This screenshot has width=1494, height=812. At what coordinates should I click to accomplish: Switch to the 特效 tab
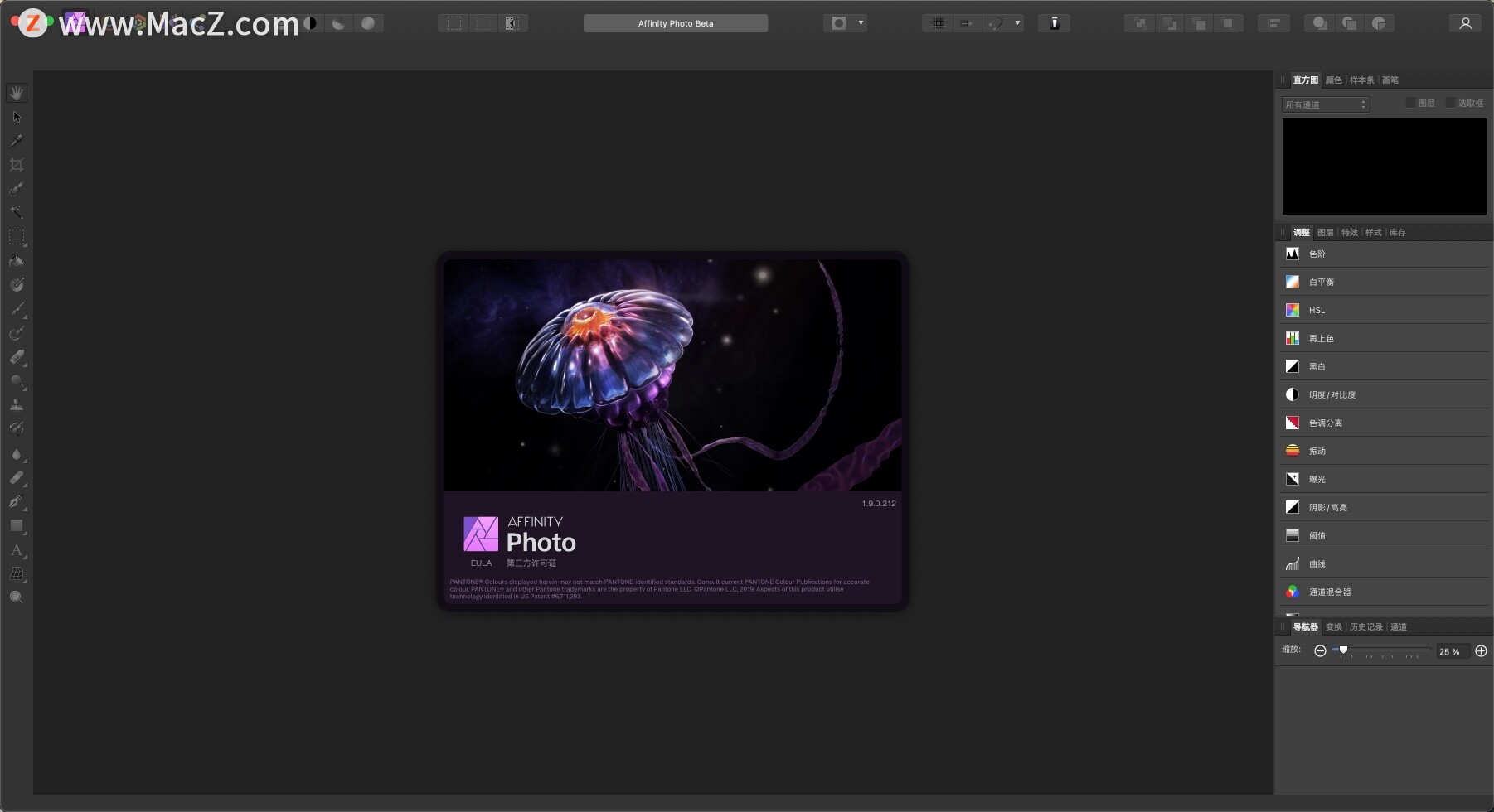pyautogui.click(x=1350, y=233)
